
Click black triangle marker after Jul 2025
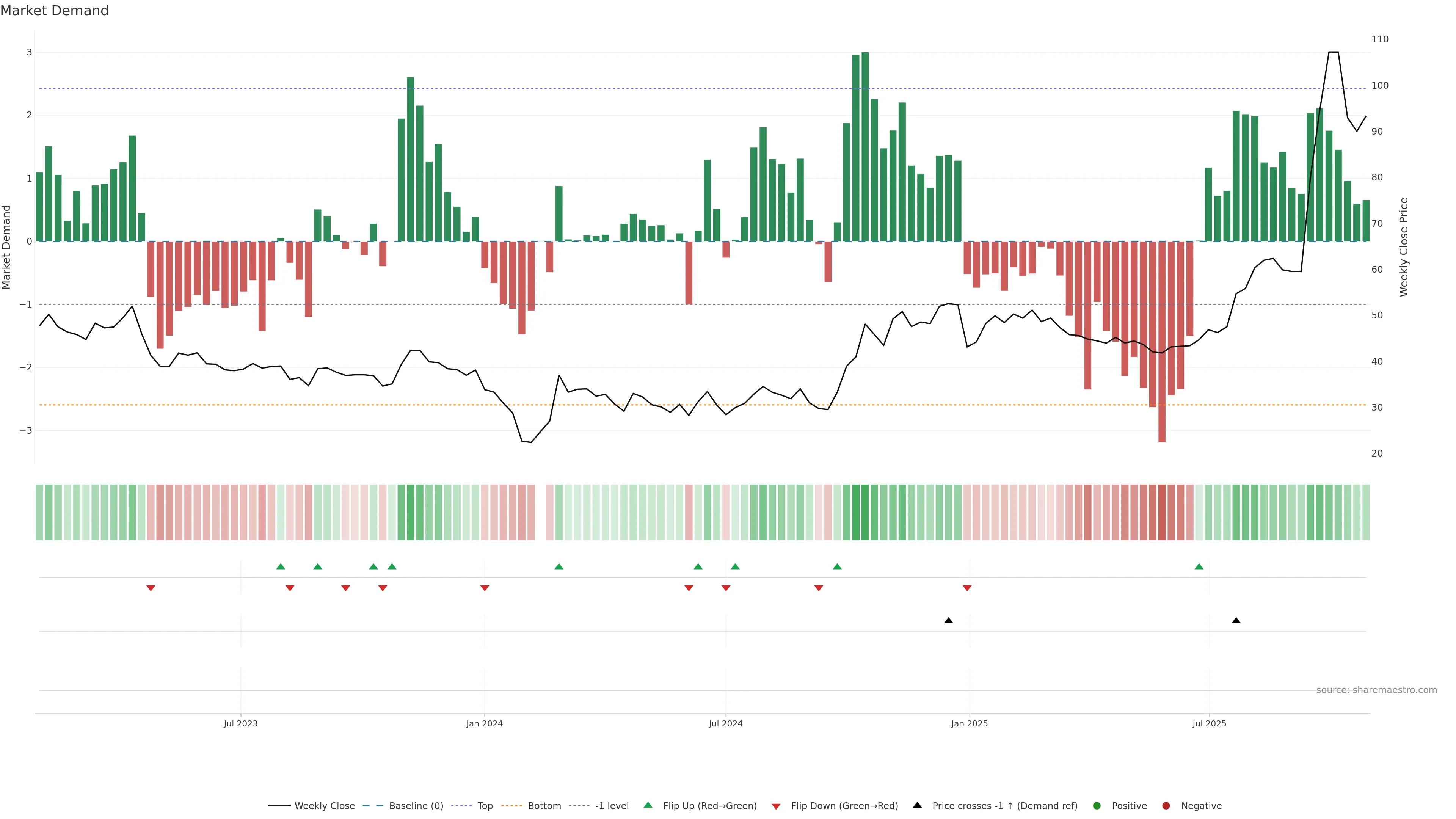click(1236, 621)
